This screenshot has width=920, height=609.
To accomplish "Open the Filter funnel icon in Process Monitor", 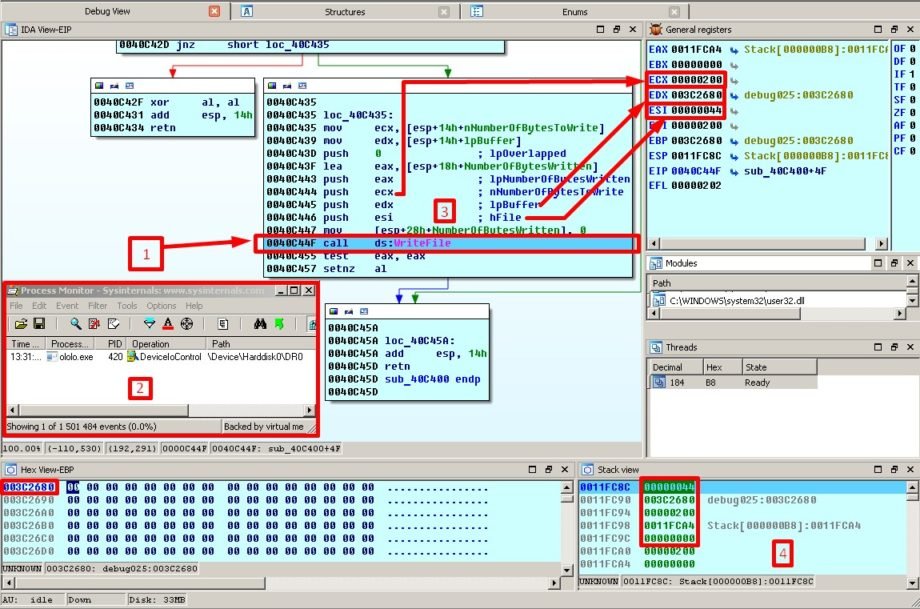I will (150, 324).
